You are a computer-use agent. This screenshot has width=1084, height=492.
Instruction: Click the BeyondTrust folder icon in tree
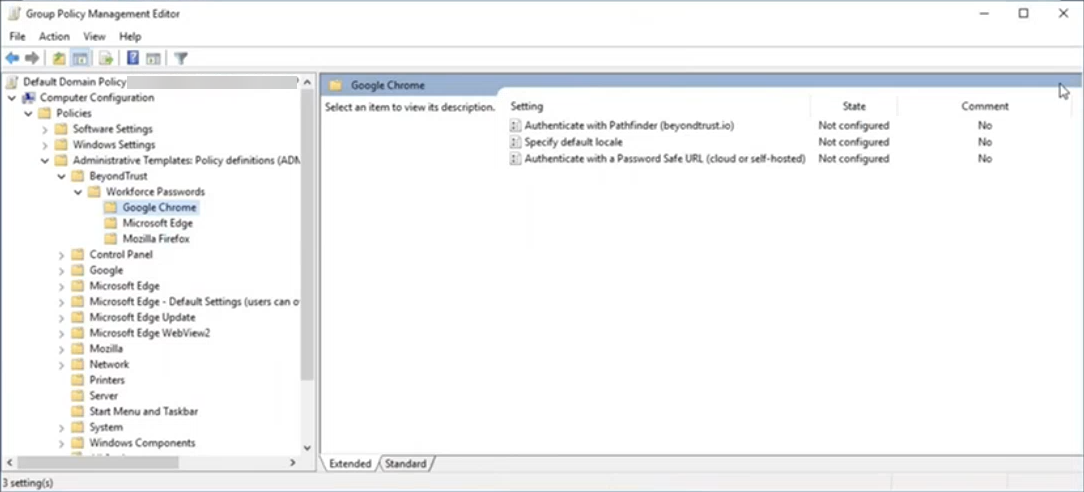[78, 176]
